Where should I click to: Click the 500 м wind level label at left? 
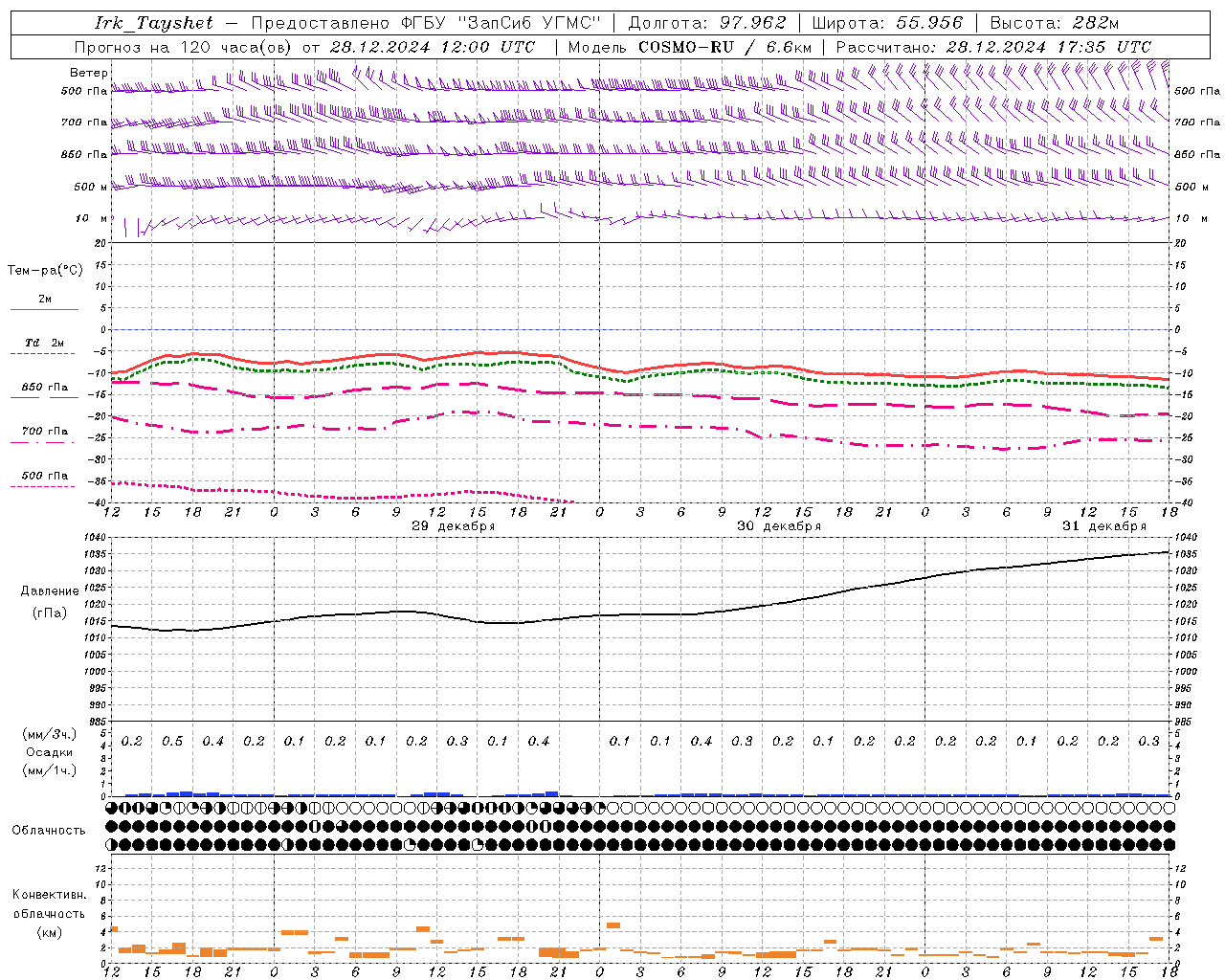tap(92, 187)
